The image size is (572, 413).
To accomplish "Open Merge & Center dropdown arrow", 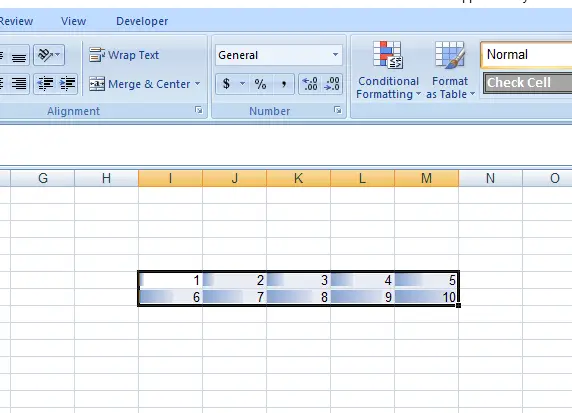I will tap(197, 84).
